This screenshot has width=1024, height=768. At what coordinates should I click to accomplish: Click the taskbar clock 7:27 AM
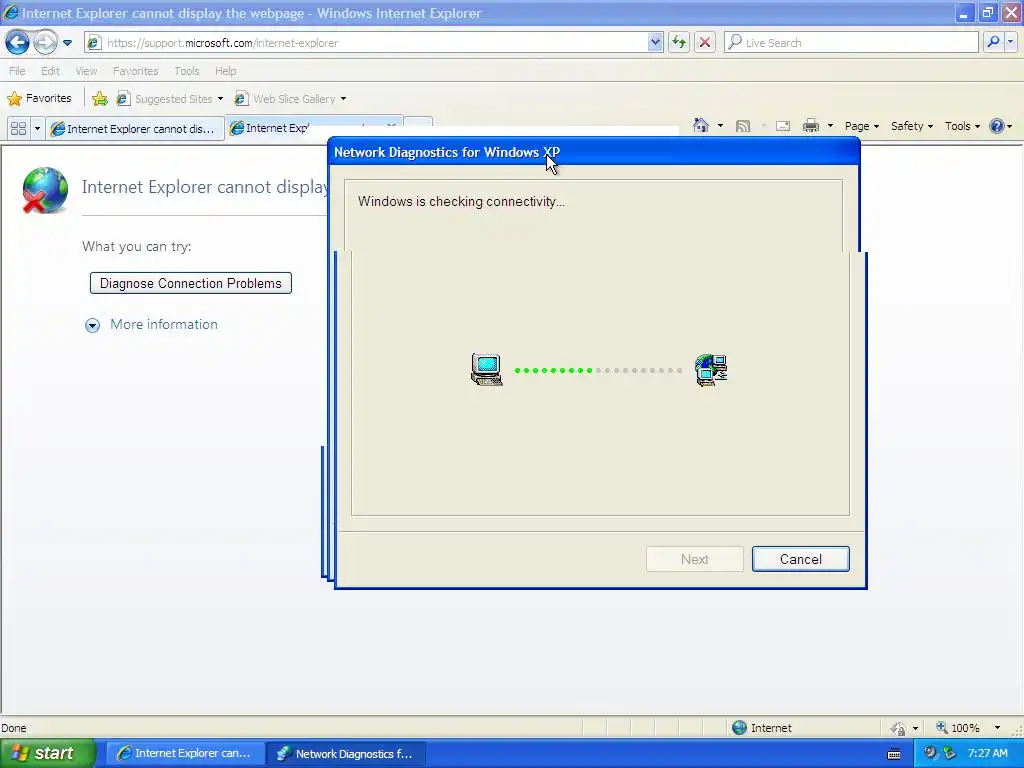(x=987, y=753)
